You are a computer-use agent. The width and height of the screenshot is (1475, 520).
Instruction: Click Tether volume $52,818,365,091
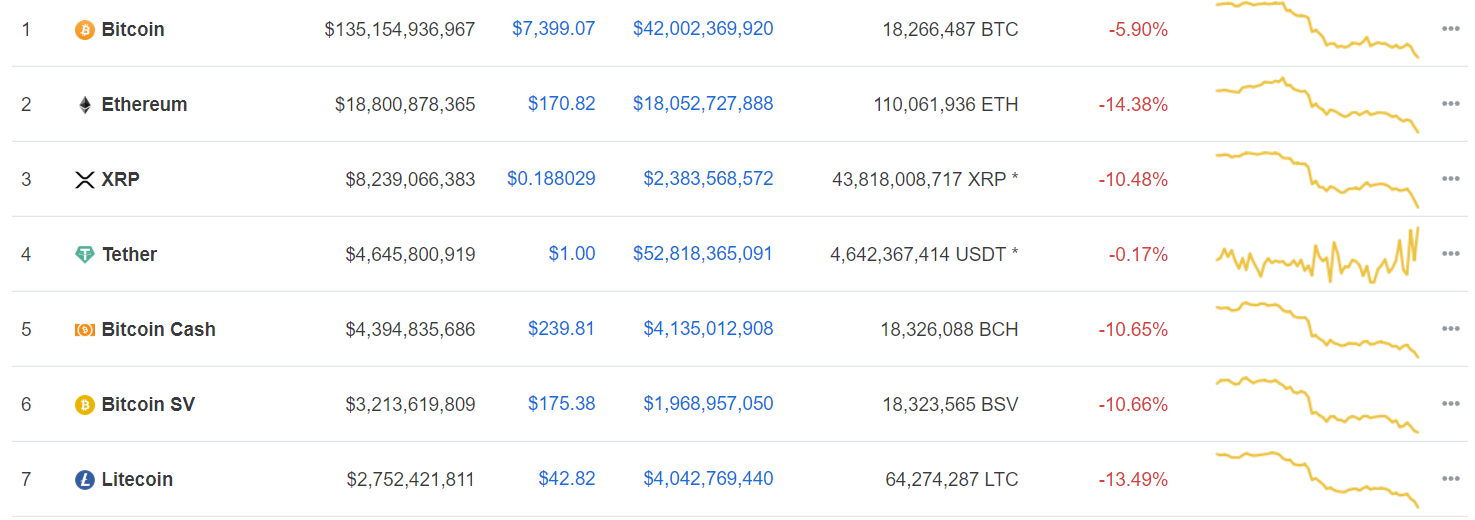click(703, 254)
